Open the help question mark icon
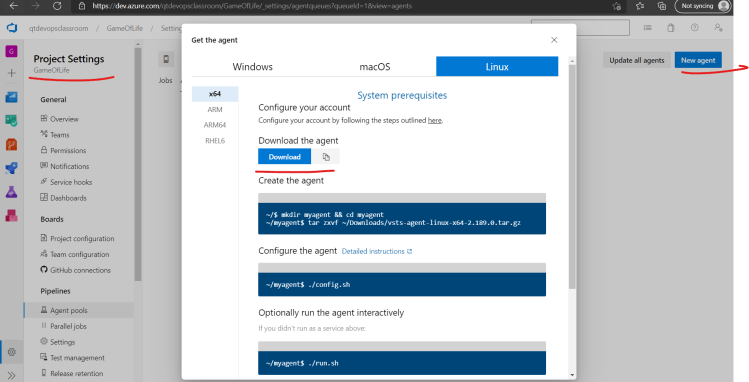The width and height of the screenshot is (749, 382). [695, 28]
